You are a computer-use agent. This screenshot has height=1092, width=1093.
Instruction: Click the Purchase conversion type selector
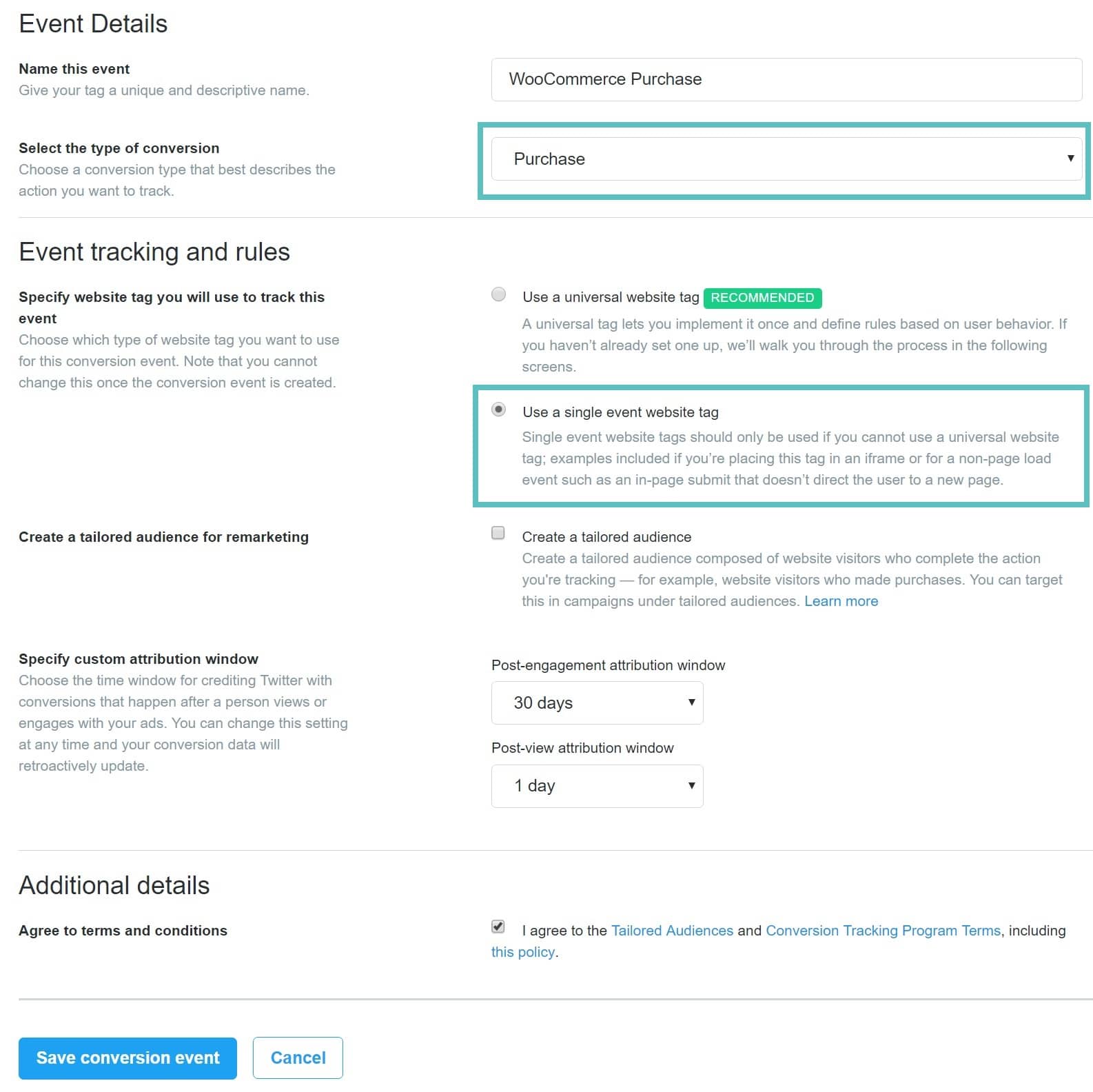pyautogui.click(x=785, y=159)
